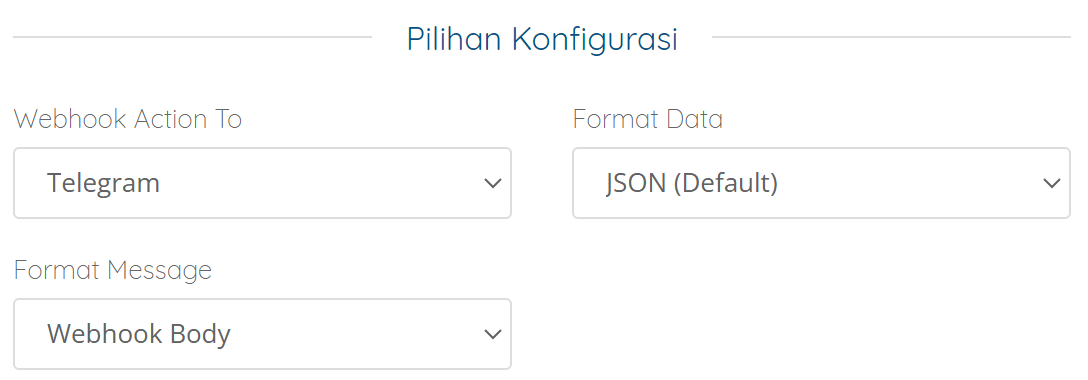Expand the Webhook Body combo box options
The height and width of the screenshot is (380, 1088).
262,334
